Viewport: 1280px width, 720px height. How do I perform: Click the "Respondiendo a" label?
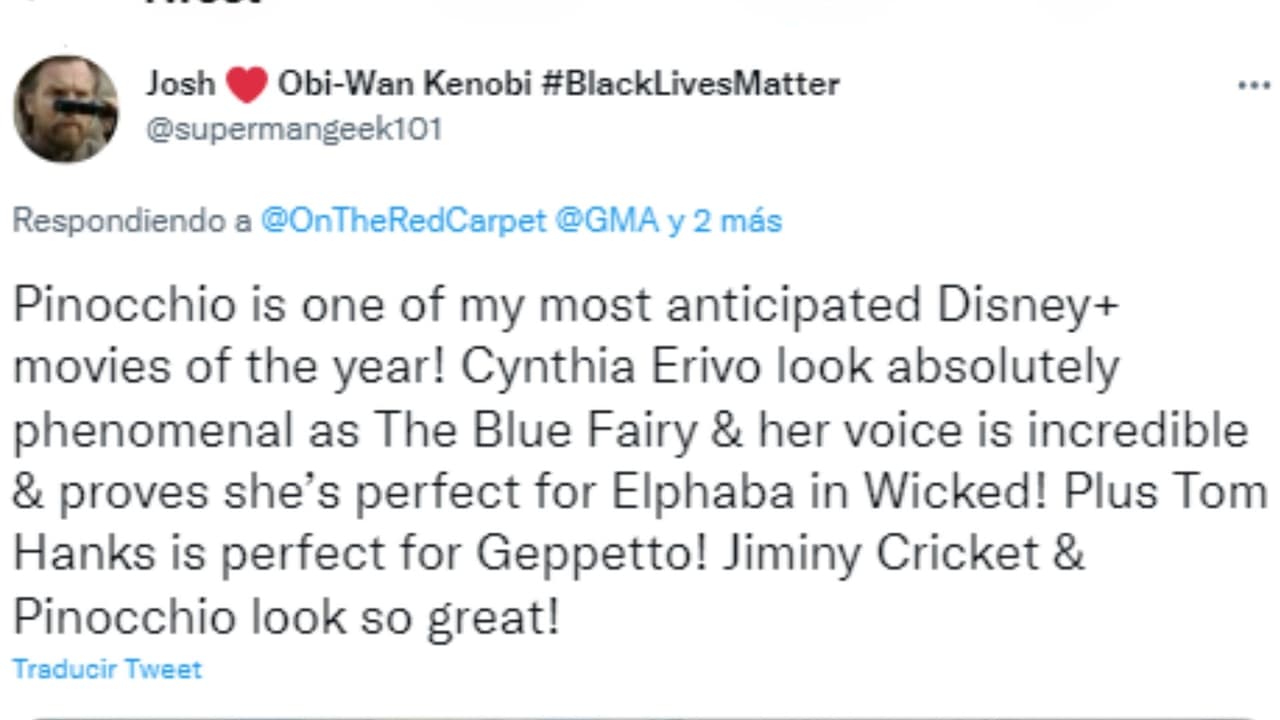131,221
